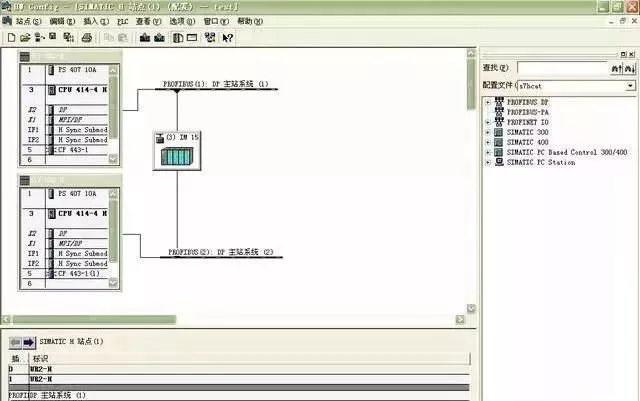Screen dimensions: 640x401
Task: Open the PLC menu
Action: pos(122,20)
